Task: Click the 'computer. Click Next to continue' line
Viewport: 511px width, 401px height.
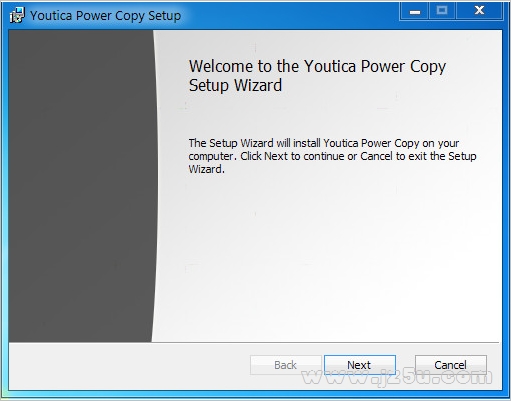Action: [x=332, y=156]
